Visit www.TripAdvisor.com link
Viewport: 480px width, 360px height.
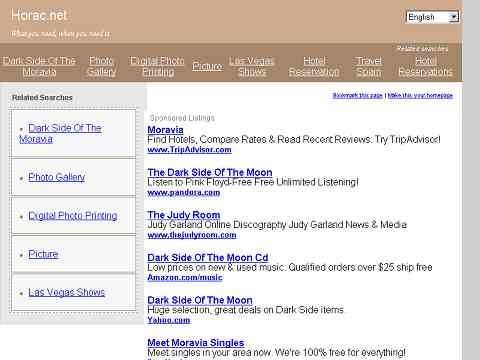[x=189, y=150]
